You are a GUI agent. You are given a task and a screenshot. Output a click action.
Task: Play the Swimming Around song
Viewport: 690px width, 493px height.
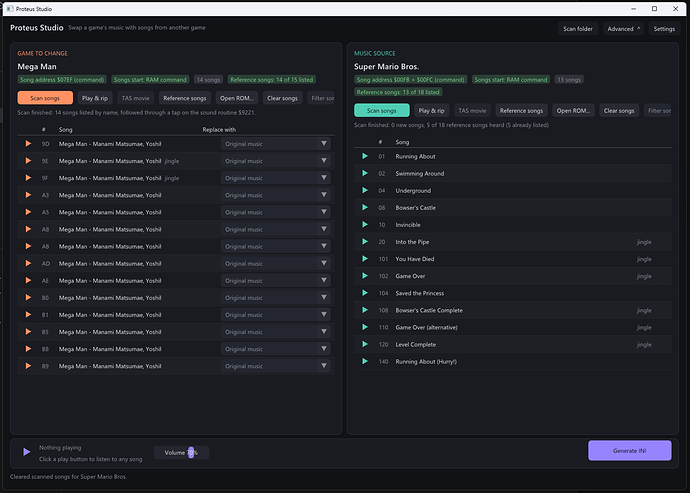tap(365, 173)
